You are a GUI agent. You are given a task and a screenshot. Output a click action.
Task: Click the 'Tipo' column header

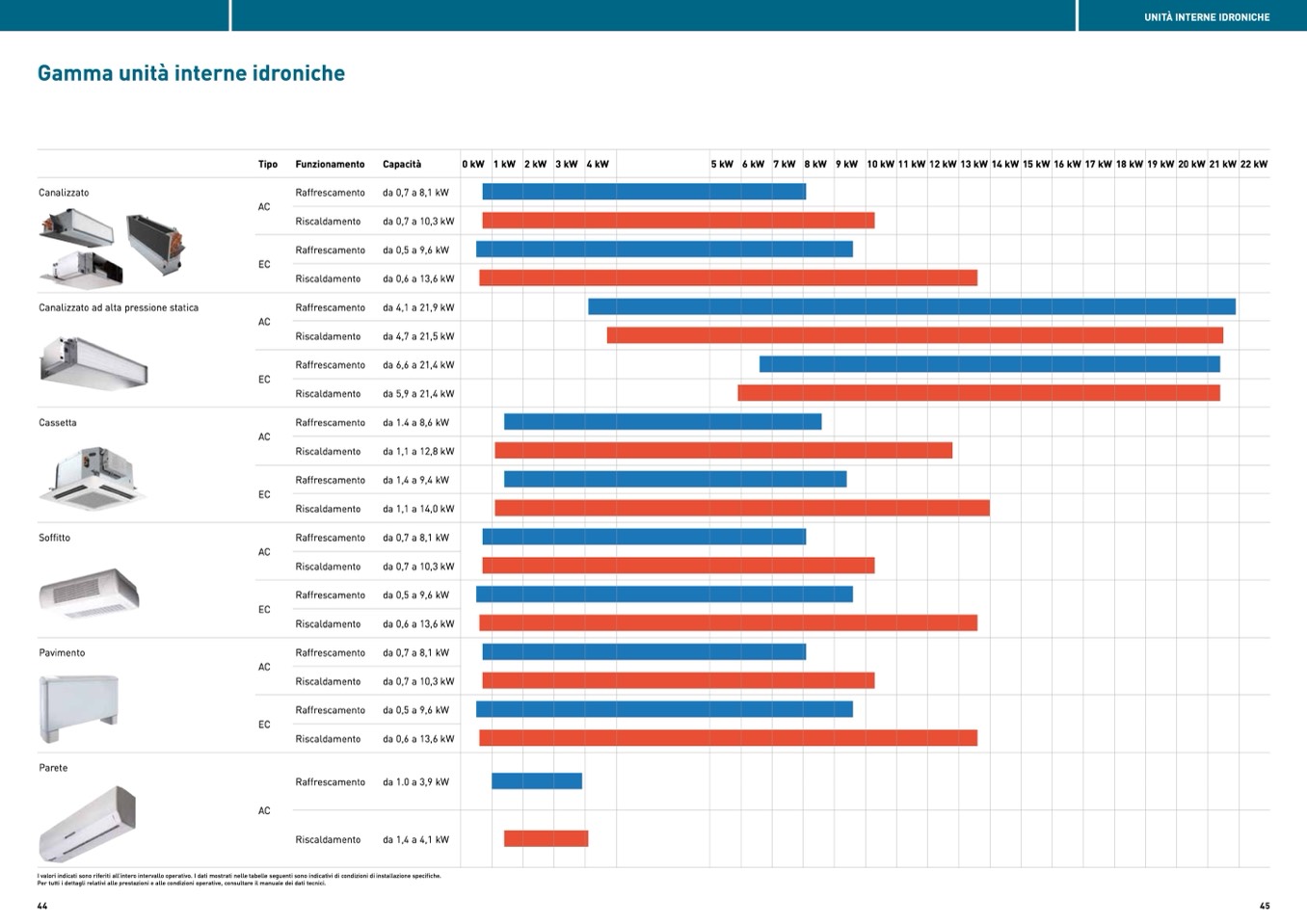[x=268, y=164]
